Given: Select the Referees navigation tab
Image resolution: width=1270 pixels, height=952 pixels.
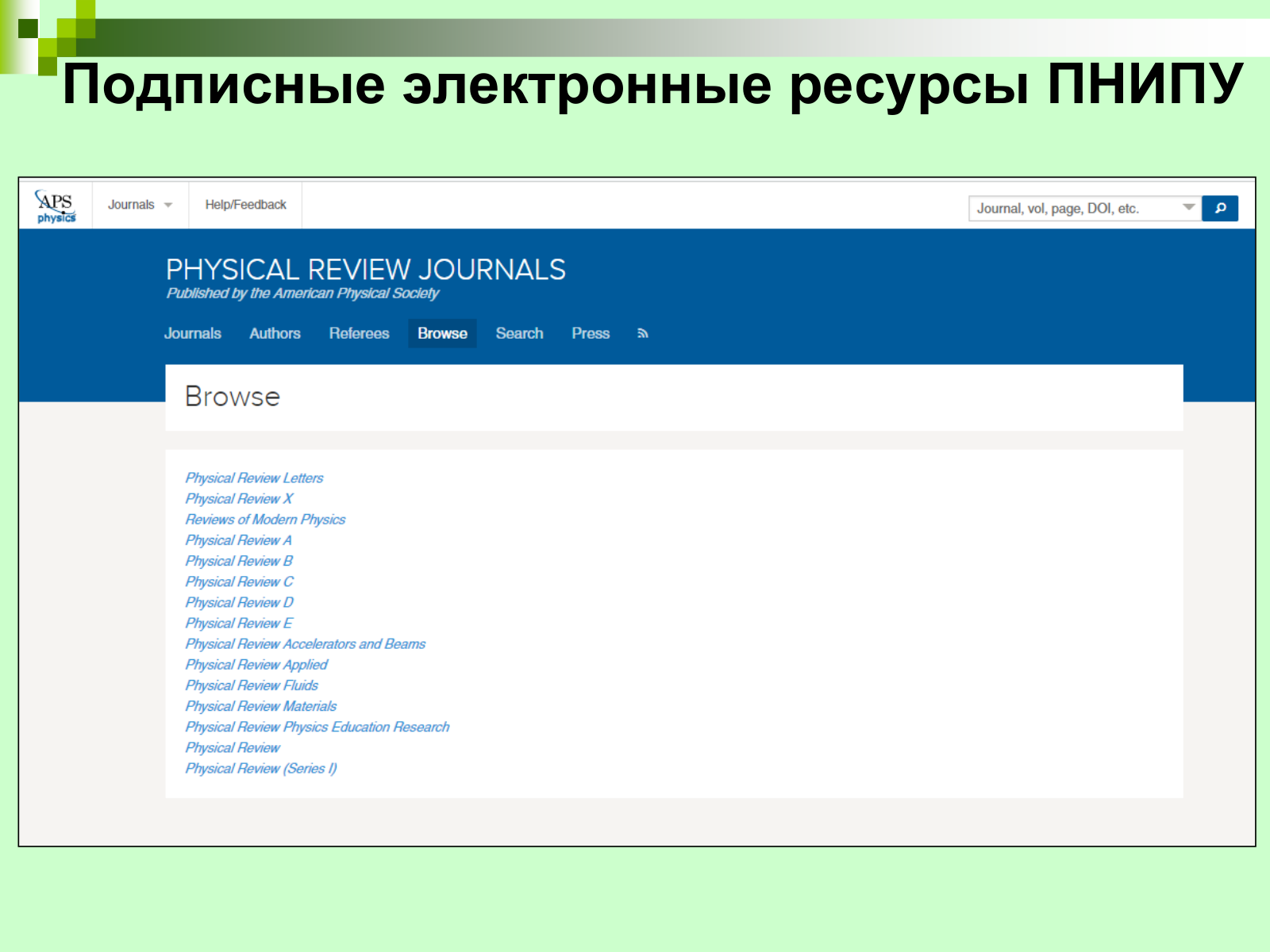Looking at the screenshot, I should tap(360, 334).
